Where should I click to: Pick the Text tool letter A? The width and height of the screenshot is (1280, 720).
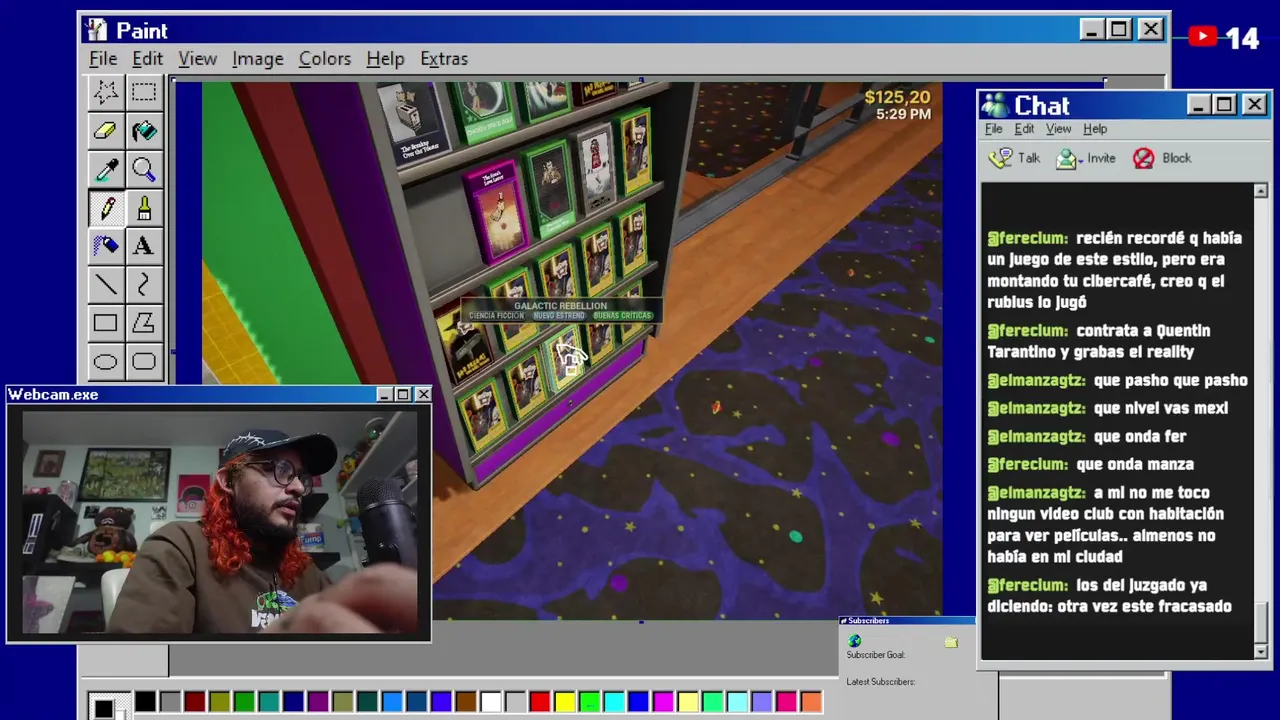coord(143,246)
